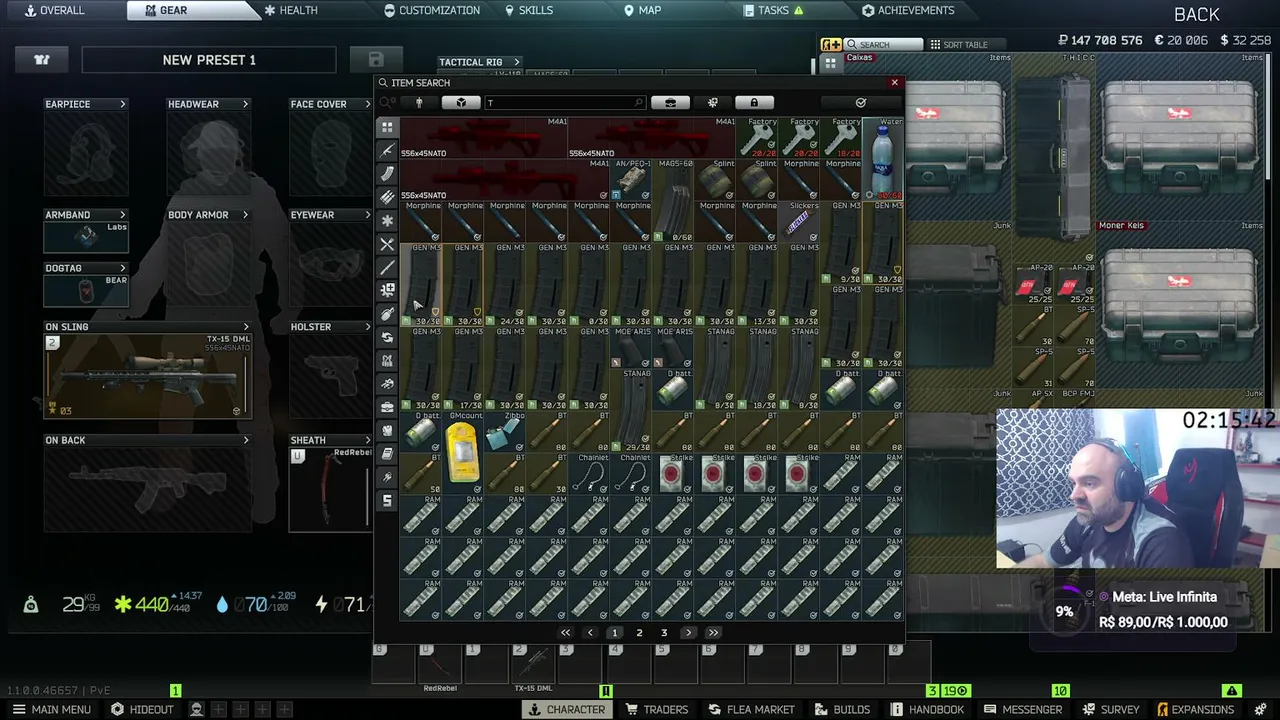The width and height of the screenshot is (1280, 720).
Task: Toggle the stash box search filter
Action: pyautogui.click(x=461, y=103)
